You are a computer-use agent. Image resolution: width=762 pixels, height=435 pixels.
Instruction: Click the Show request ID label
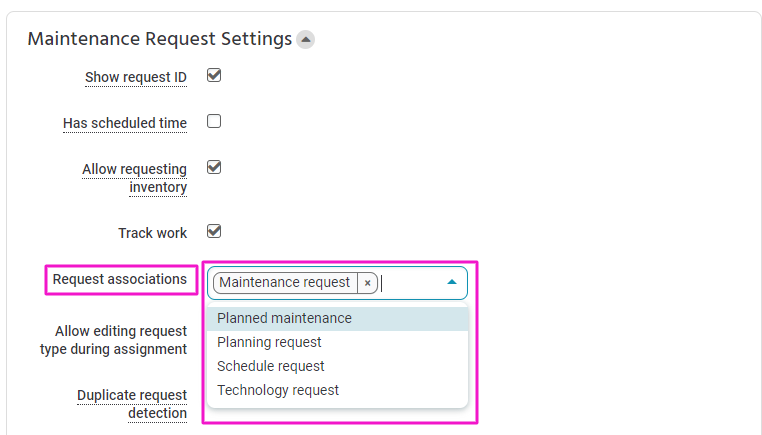pos(136,77)
